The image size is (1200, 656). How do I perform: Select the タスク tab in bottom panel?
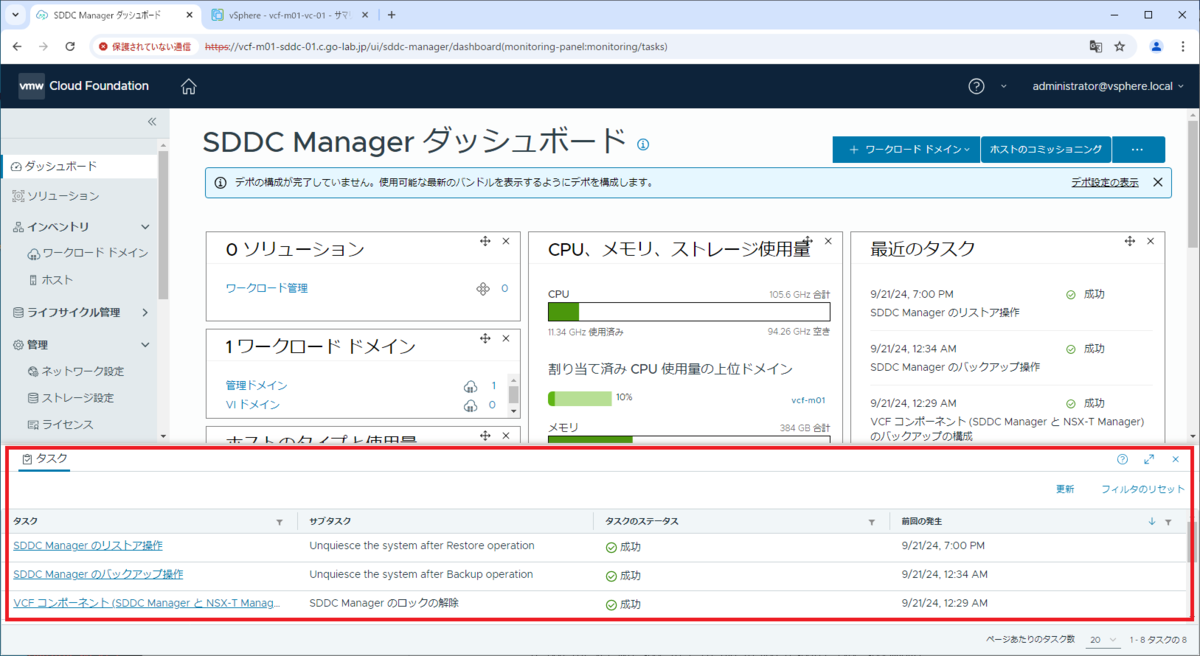click(45, 459)
